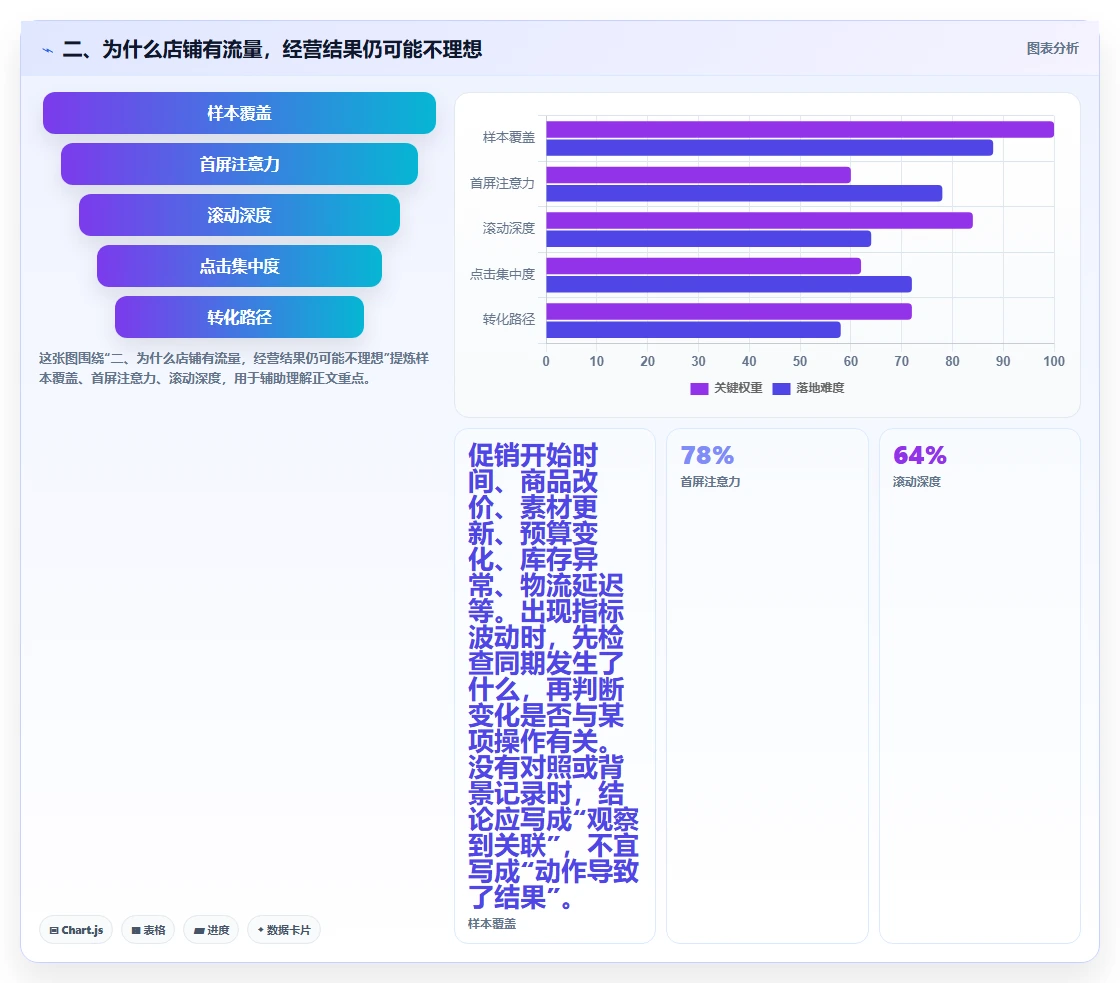Click the 64% value in data card
1120x983 pixels.
[x=920, y=455]
